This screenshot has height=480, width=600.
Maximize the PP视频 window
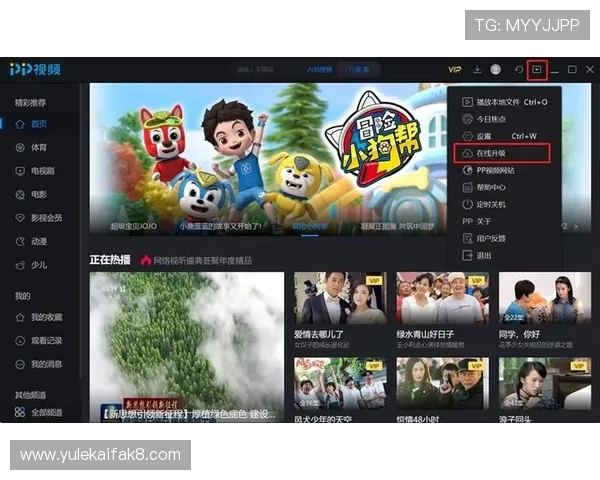572,69
